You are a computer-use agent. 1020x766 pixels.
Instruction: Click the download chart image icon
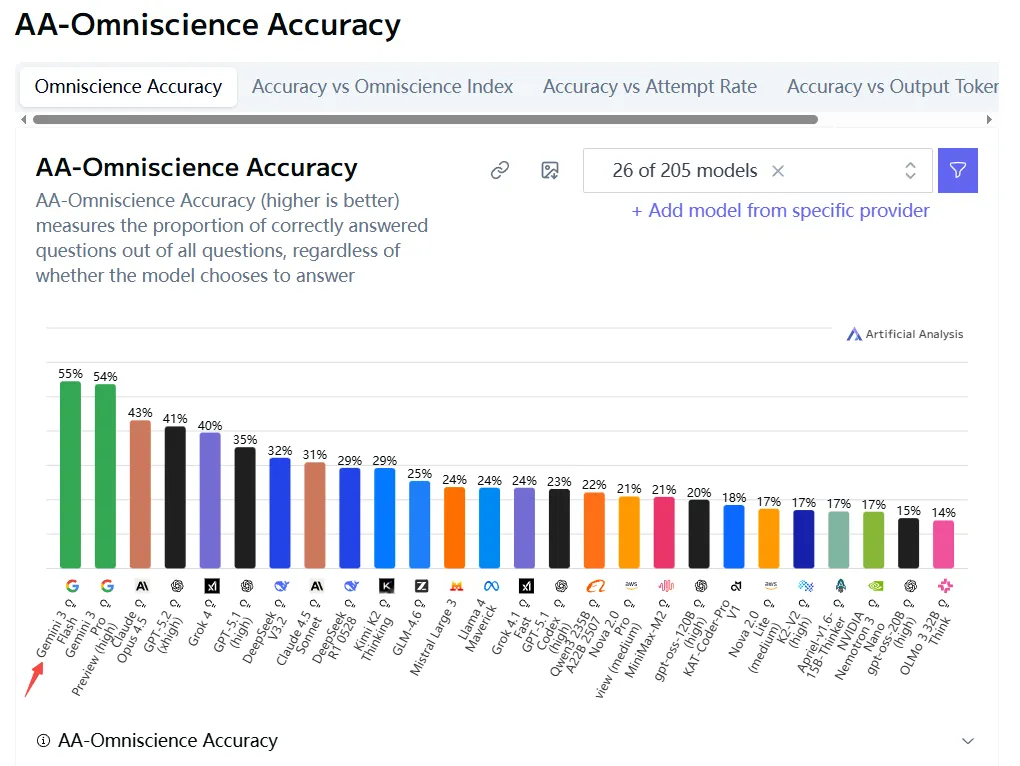549,171
